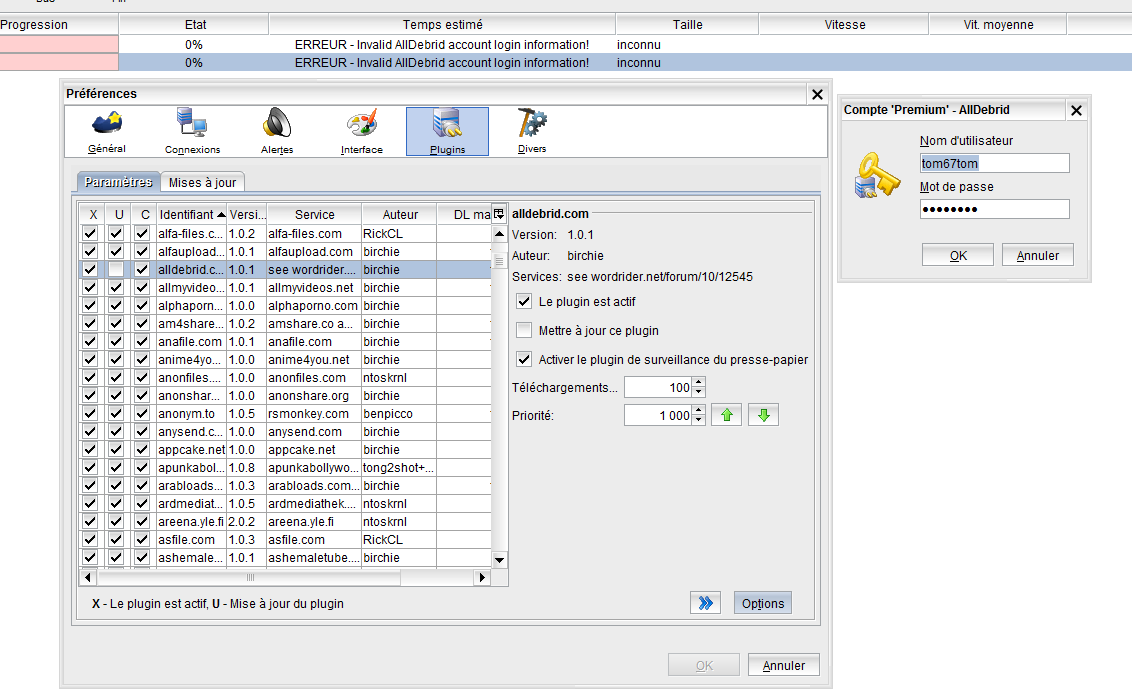Click inside the 'Nom d'utilisateur' field

(994, 163)
